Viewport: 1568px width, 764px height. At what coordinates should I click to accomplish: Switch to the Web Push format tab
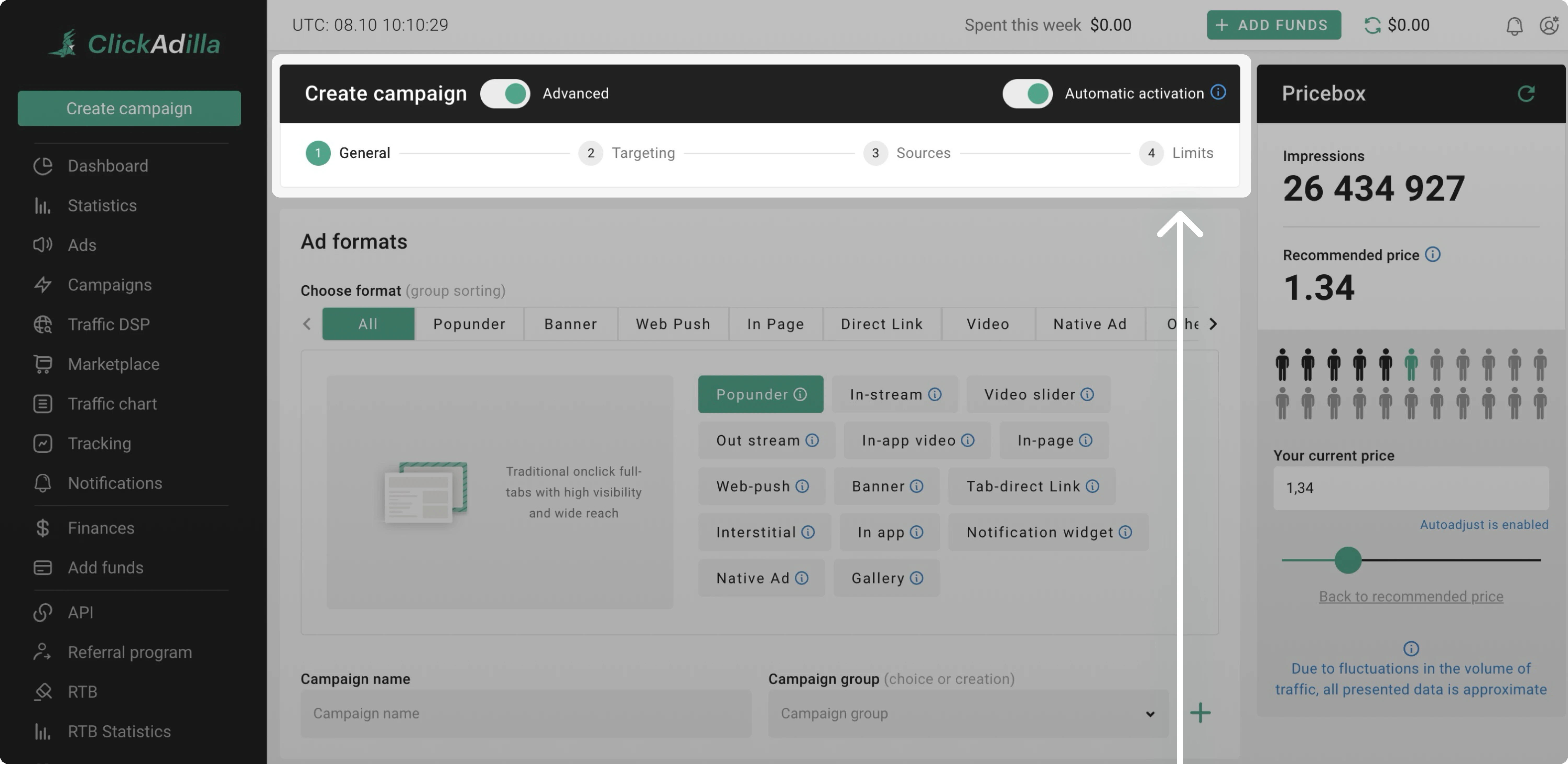[x=673, y=324]
